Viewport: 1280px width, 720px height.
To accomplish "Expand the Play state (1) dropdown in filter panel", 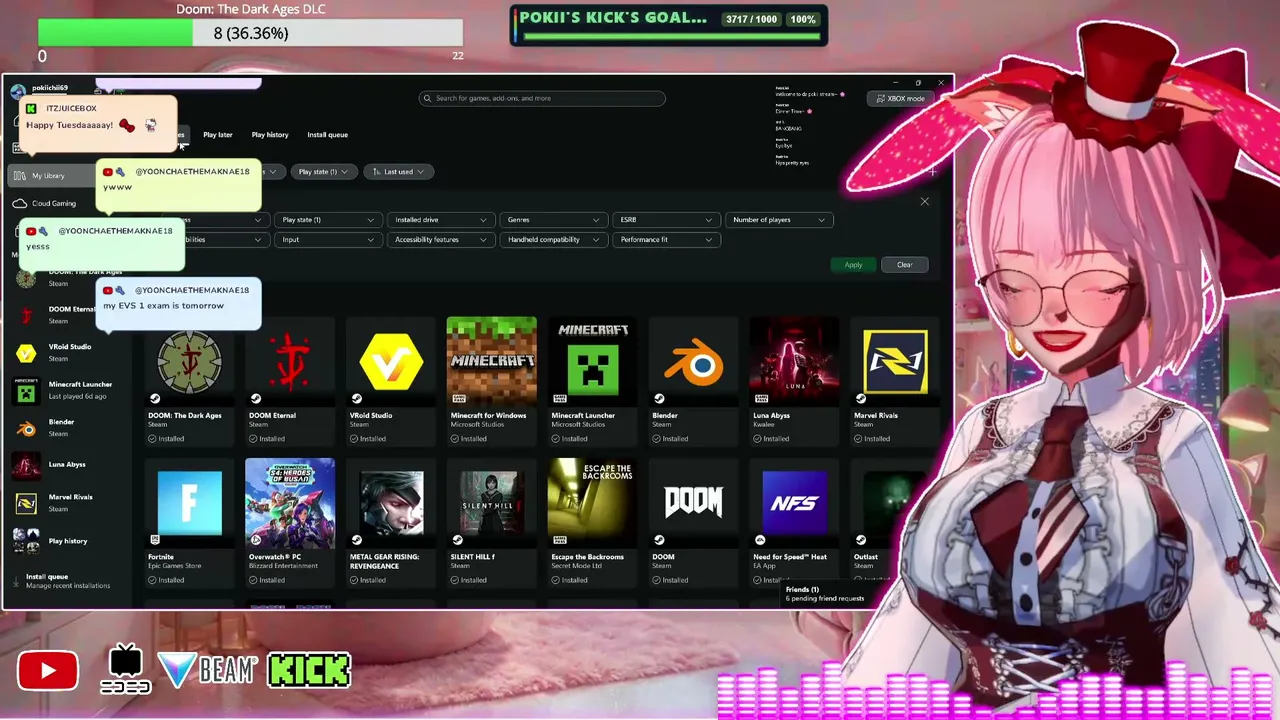I will click(x=328, y=220).
